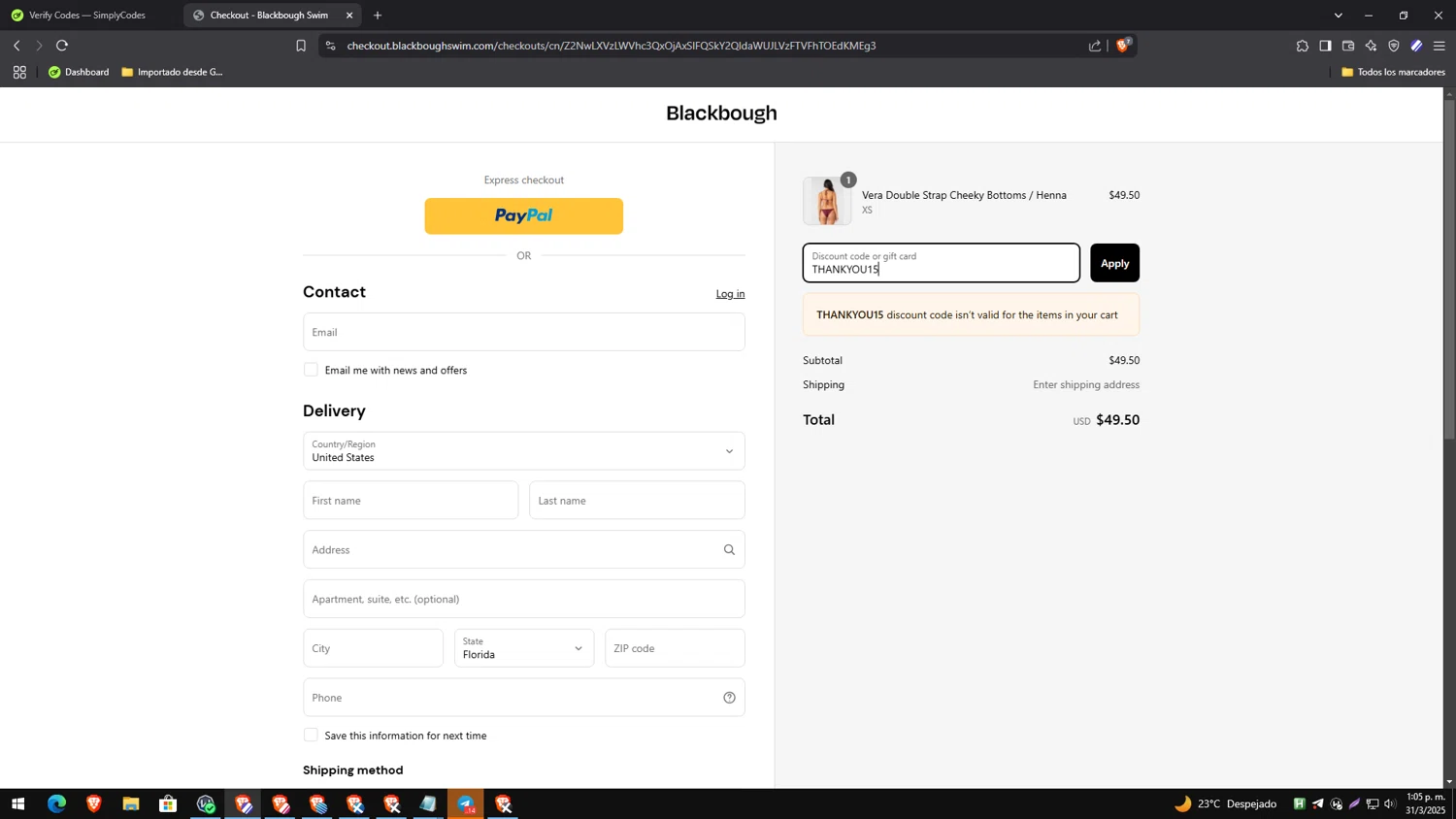Go to Blackbough store logo
The width and height of the screenshot is (1456, 819).
pyautogui.click(x=721, y=114)
